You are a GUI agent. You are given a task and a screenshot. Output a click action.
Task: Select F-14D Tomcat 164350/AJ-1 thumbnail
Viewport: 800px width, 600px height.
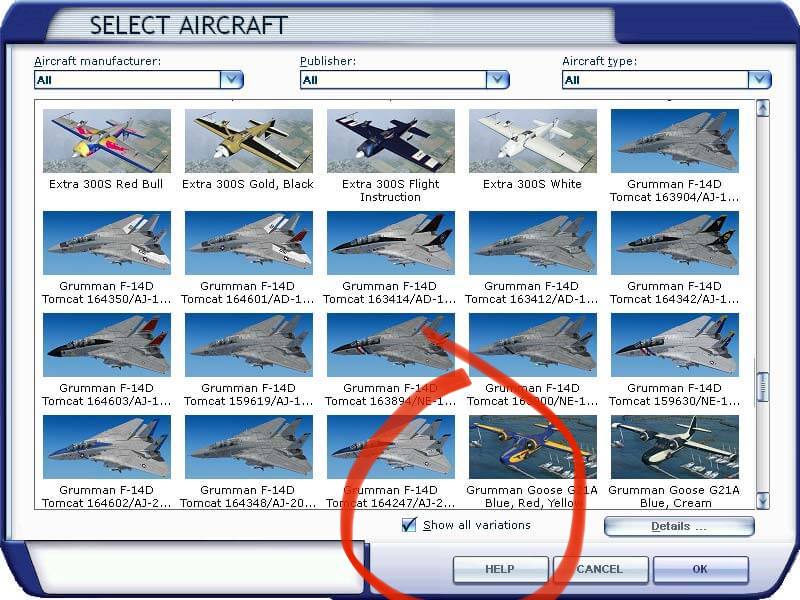[x=107, y=243]
